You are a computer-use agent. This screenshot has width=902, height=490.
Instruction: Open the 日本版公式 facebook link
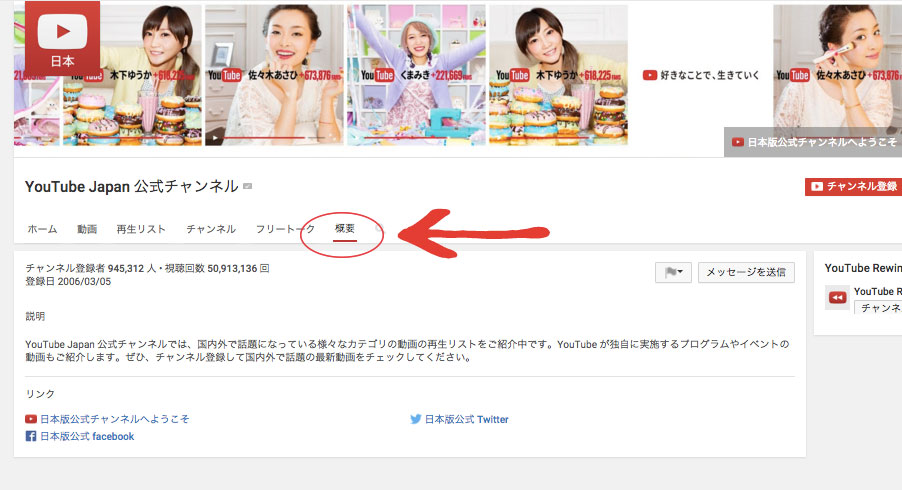coord(87,437)
